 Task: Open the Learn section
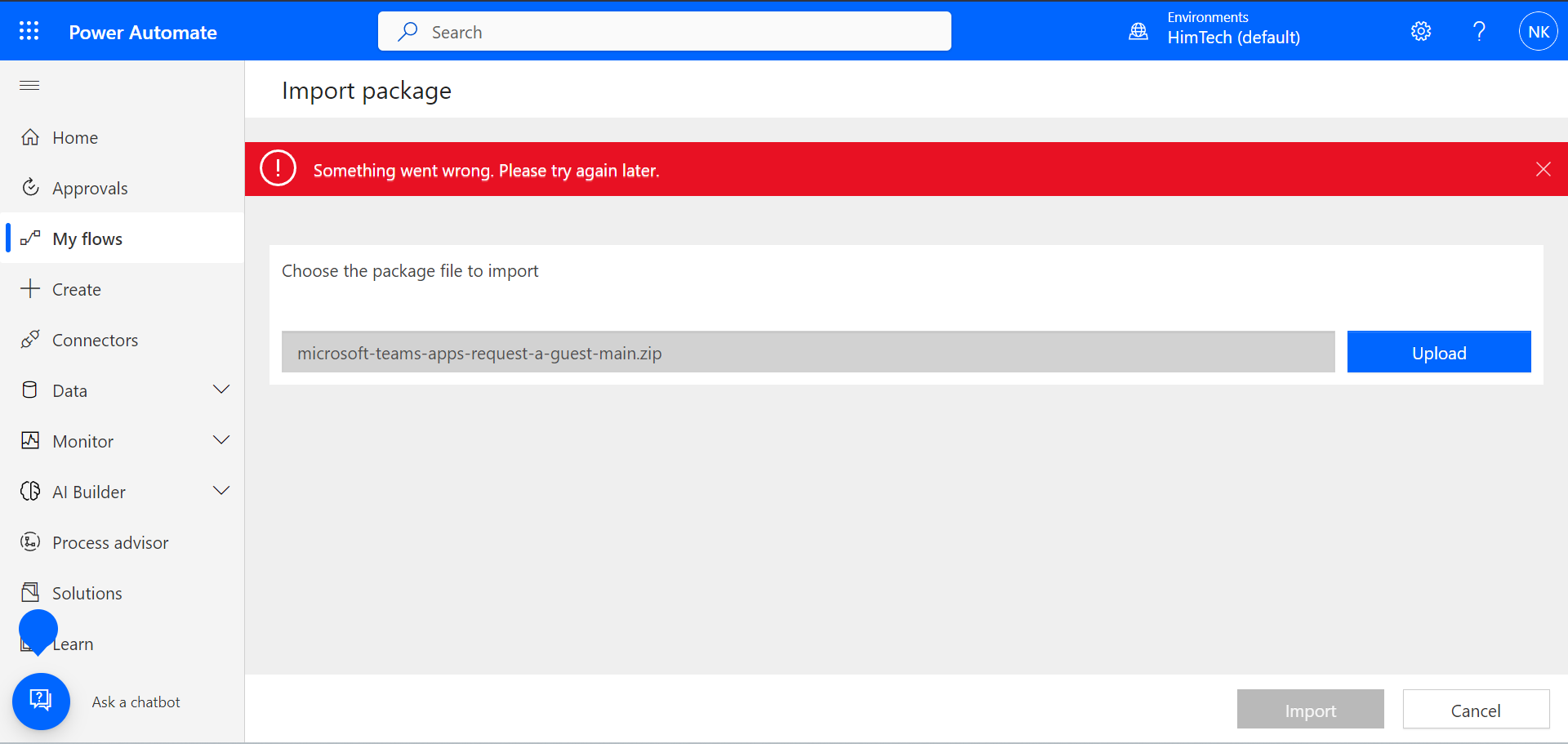[72, 644]
